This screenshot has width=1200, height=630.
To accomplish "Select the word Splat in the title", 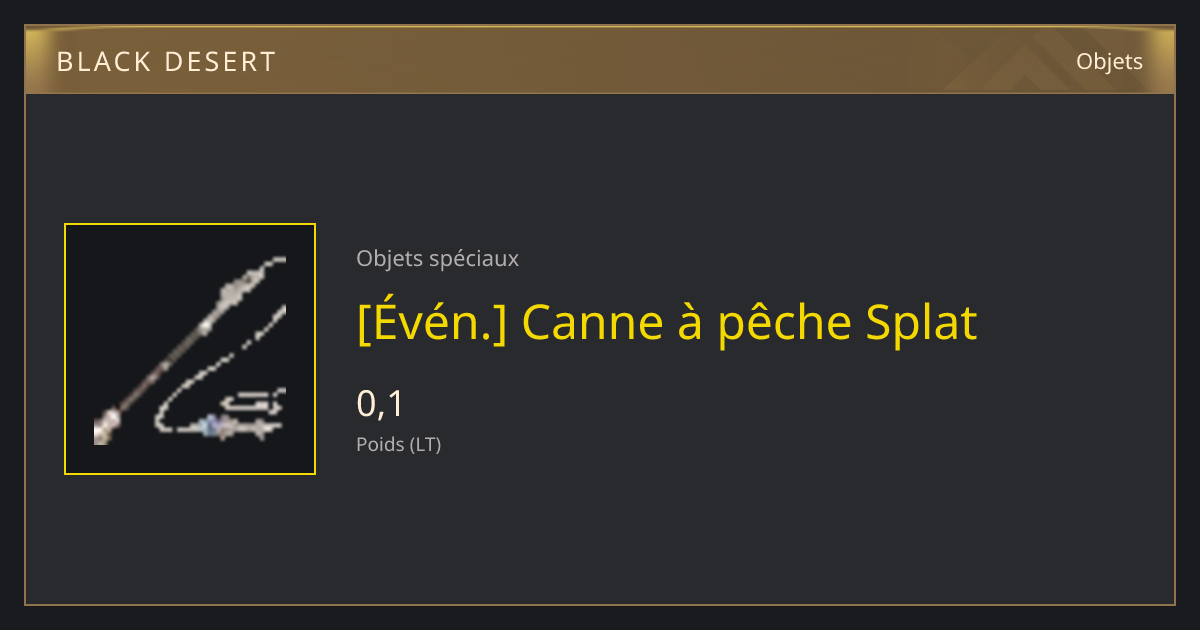I will (921, 322).
